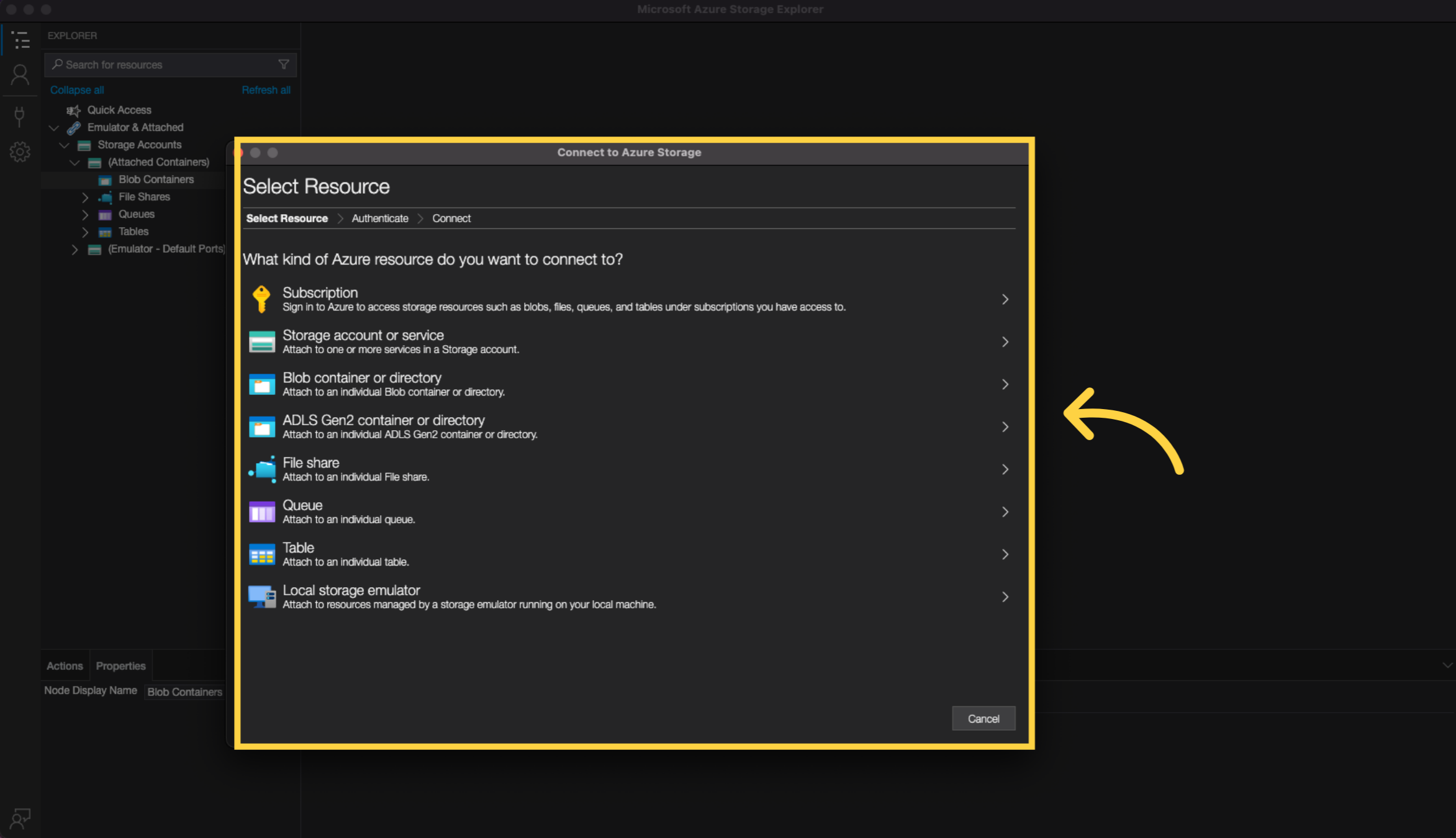Click the plug Connect icon in sidebar
Viewport: 1456px width, 838px height.
pyautogui.click(x=20, y=116)
